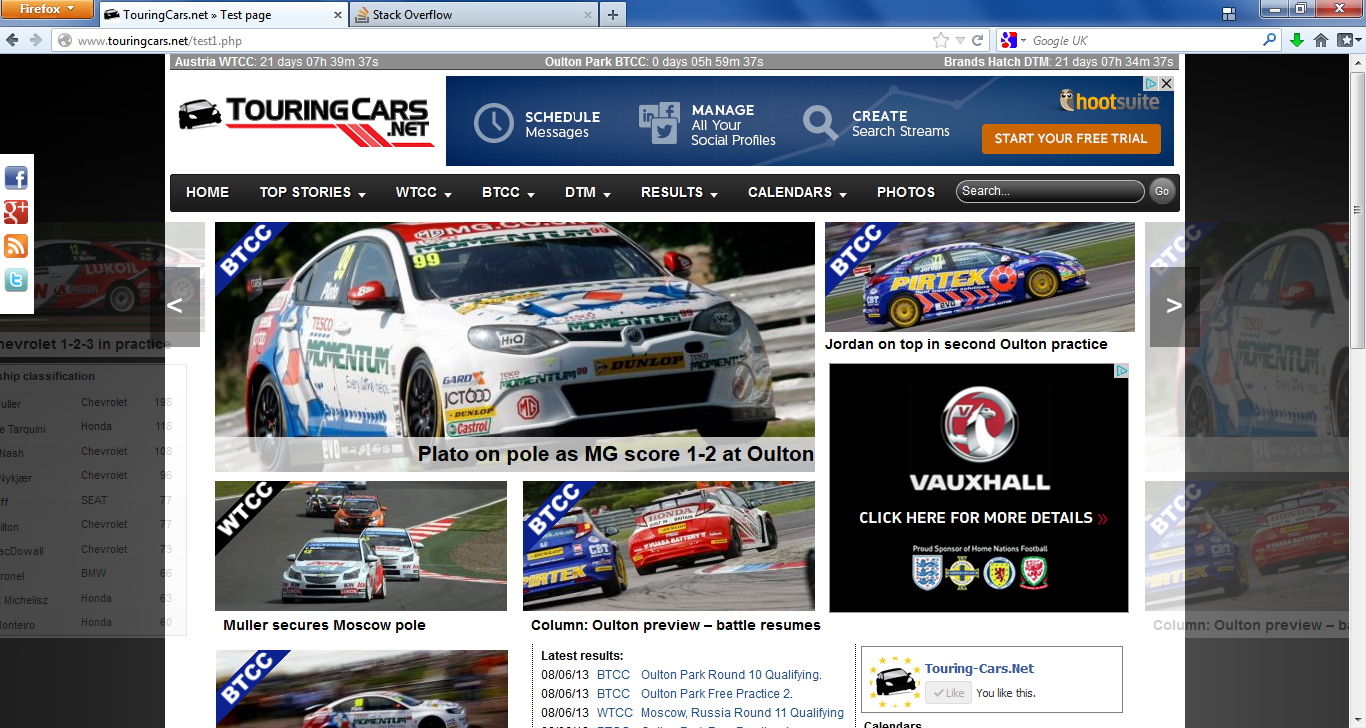The height and width of the screenshot is (728, 1366).
Task: Open PHOTOS in navigation bar
Action: 906,192
